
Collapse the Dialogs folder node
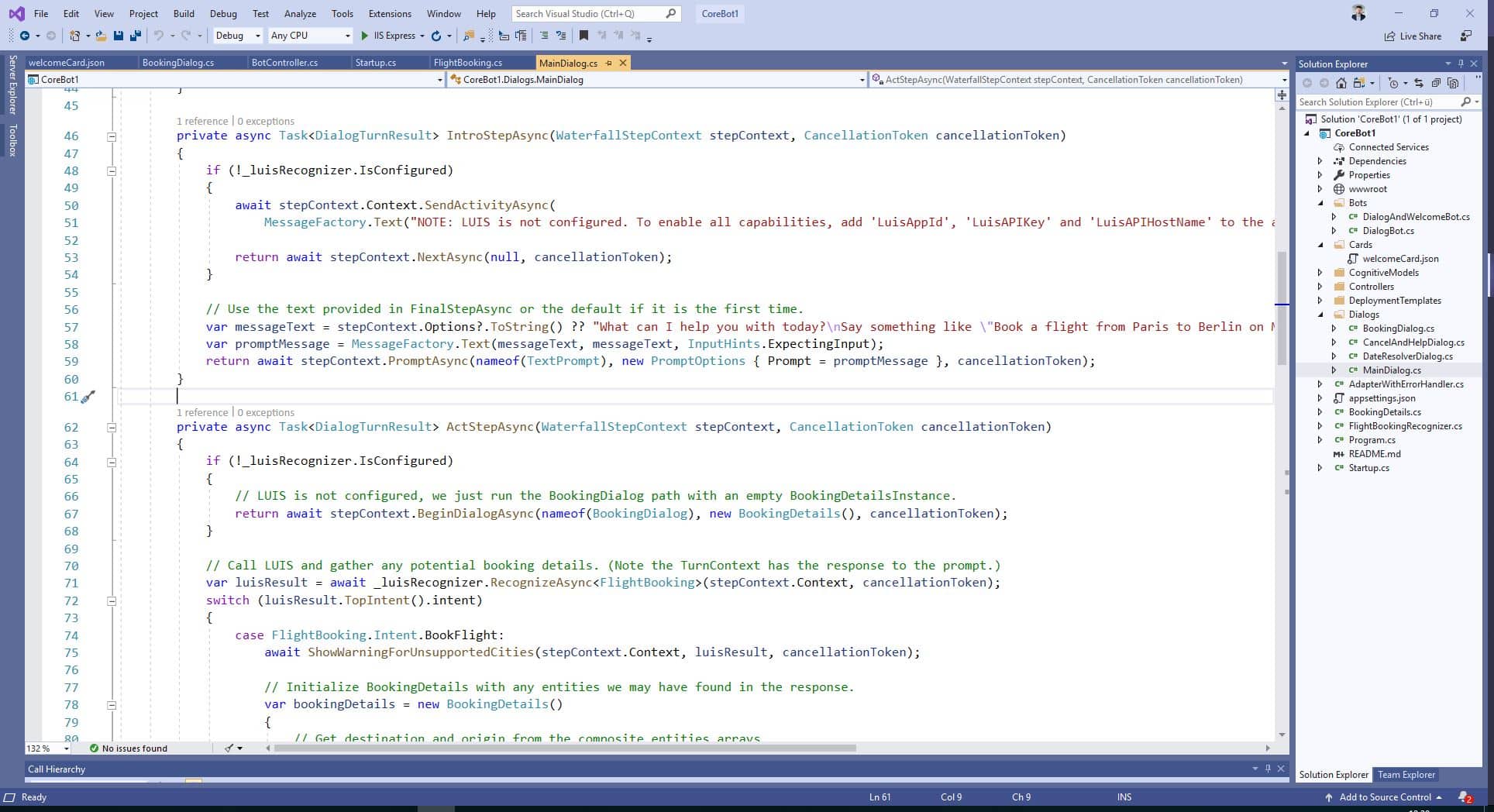coord(1320,315)
